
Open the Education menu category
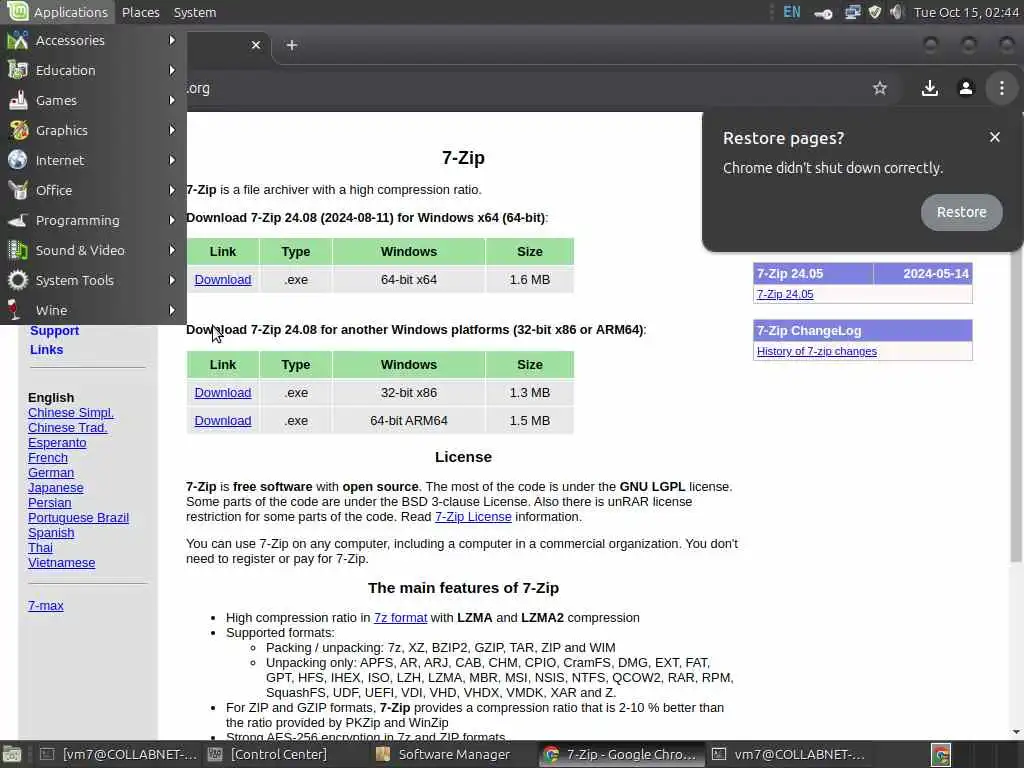tap(93, 71)
